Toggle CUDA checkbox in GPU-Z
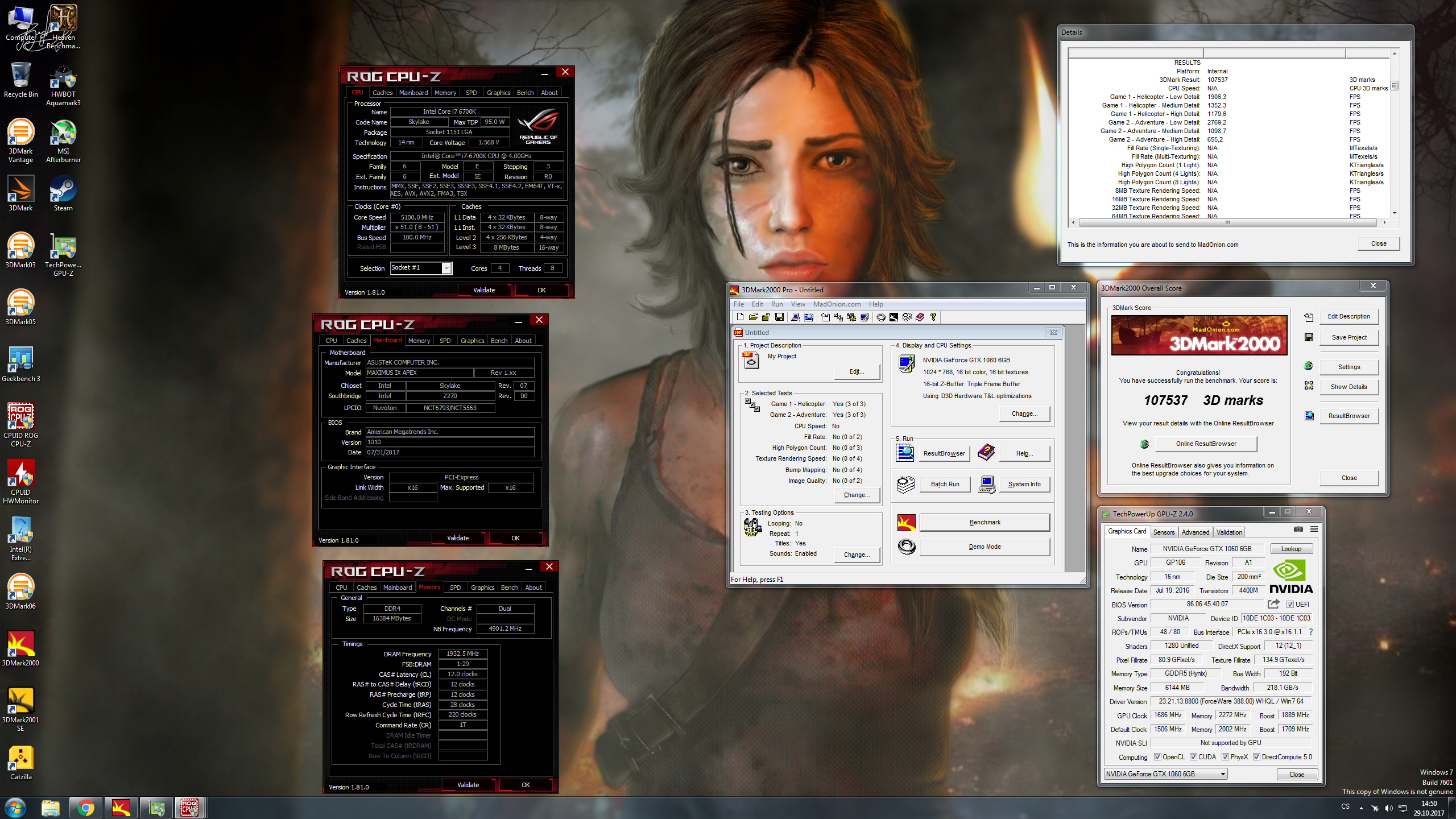Viewport: 1456px width, 819px height. click(1193, 757)
